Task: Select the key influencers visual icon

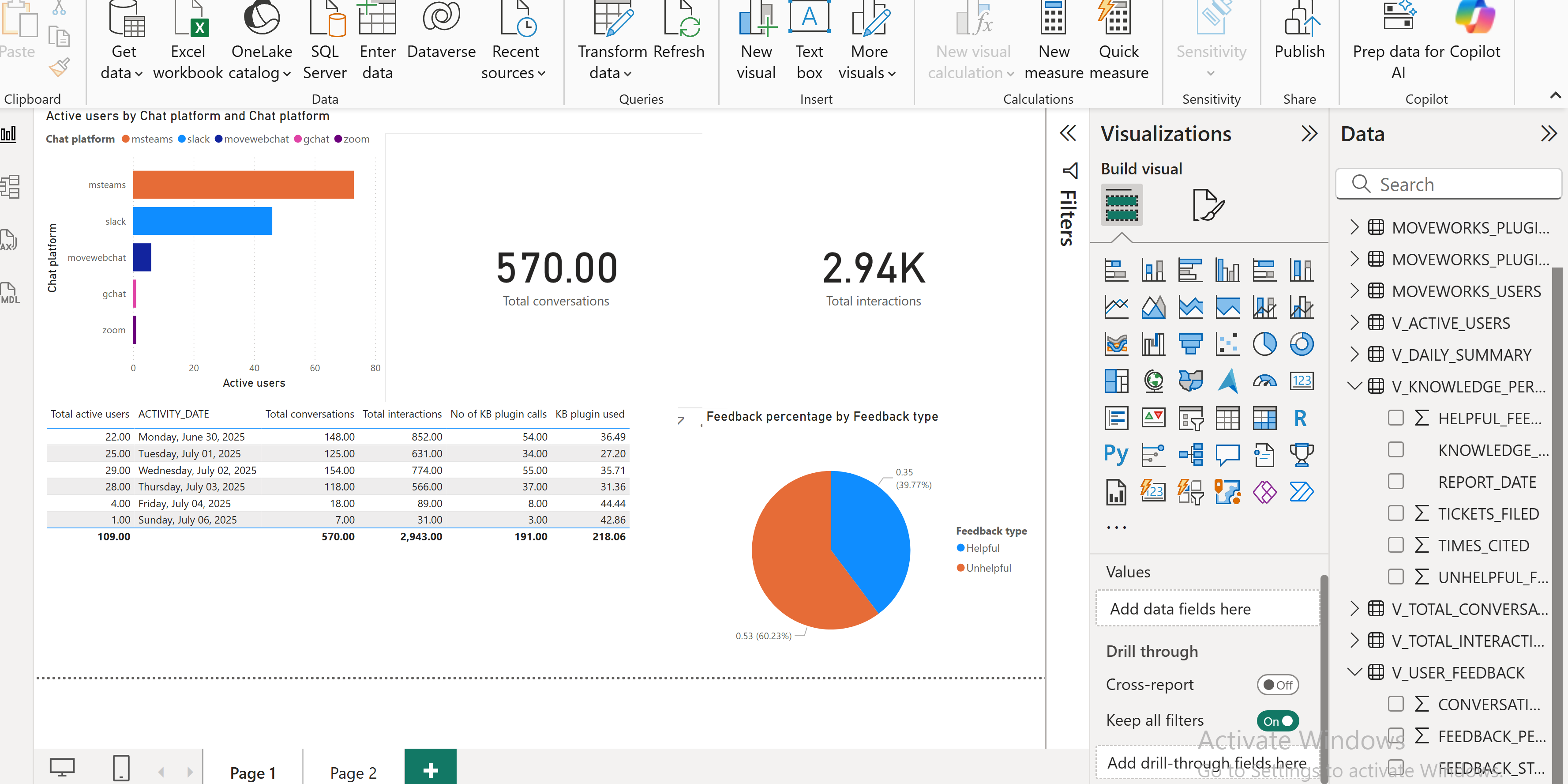Action: pos(1153,454)
